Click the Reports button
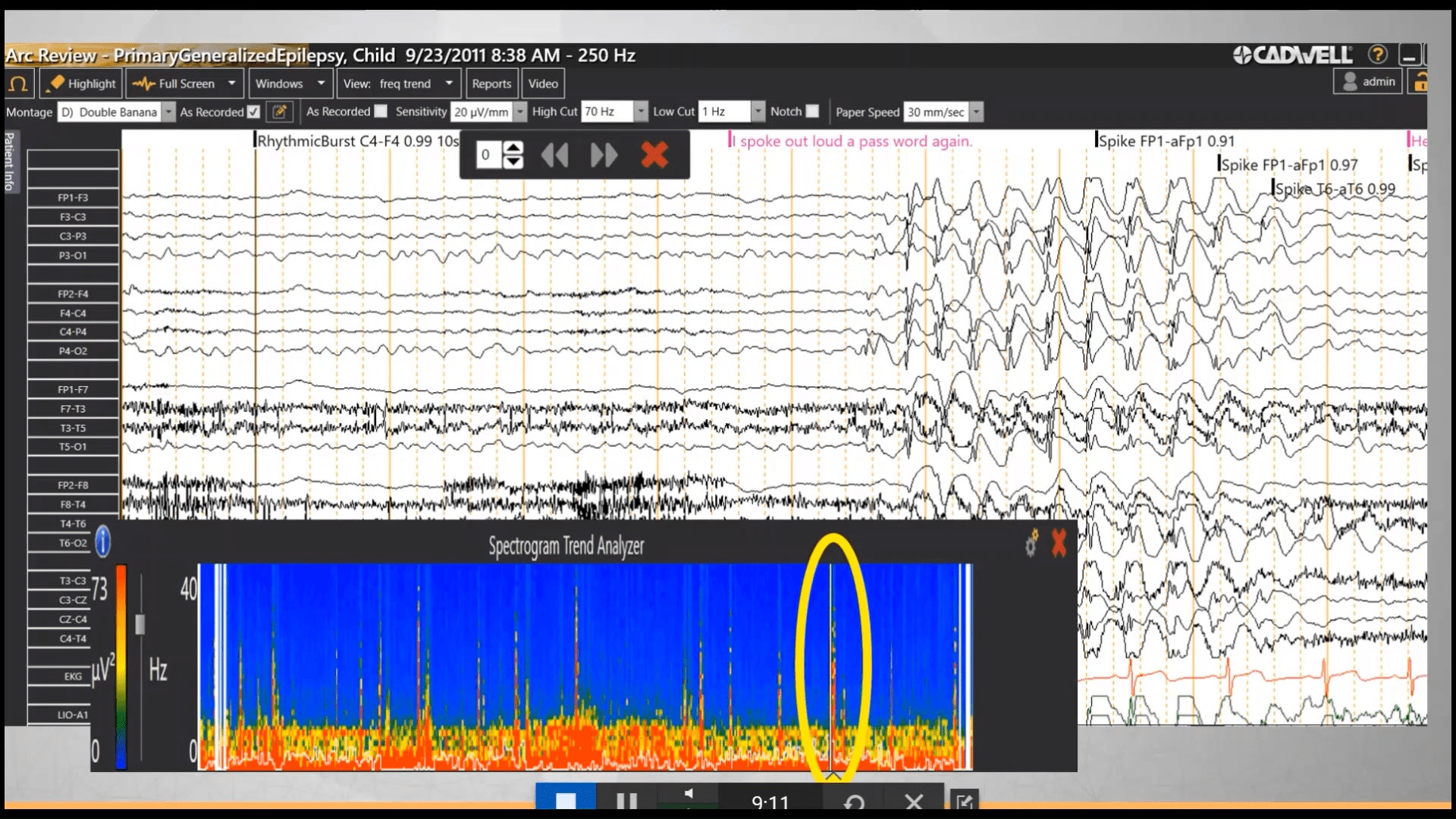The height and width of the screenshot is (819, 1456). coord(491,83)
